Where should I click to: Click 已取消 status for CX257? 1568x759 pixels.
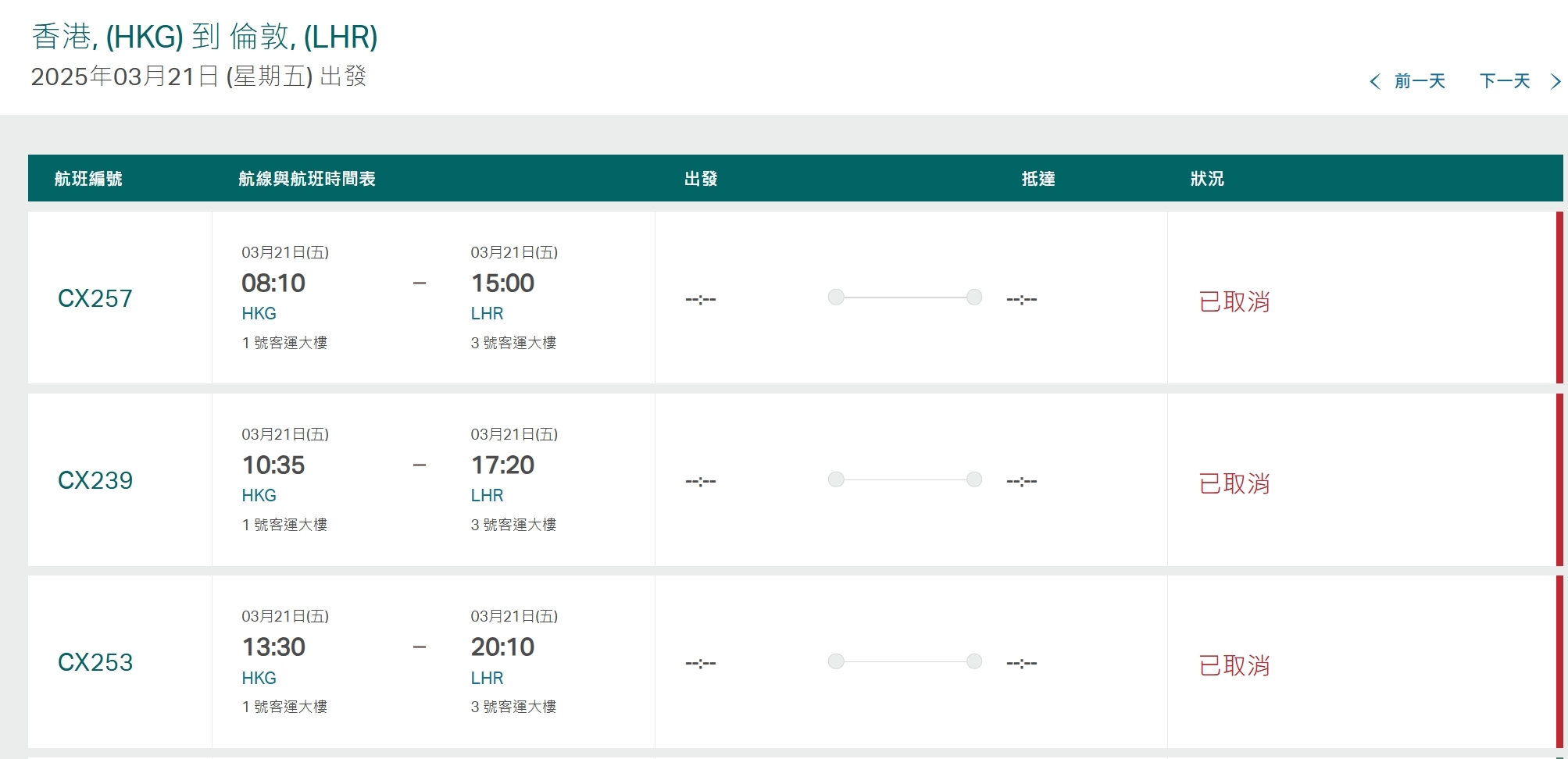point(1234,301)
